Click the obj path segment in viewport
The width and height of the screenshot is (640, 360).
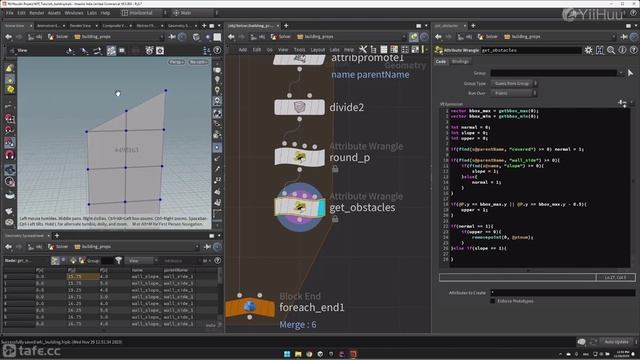point(35,37)
